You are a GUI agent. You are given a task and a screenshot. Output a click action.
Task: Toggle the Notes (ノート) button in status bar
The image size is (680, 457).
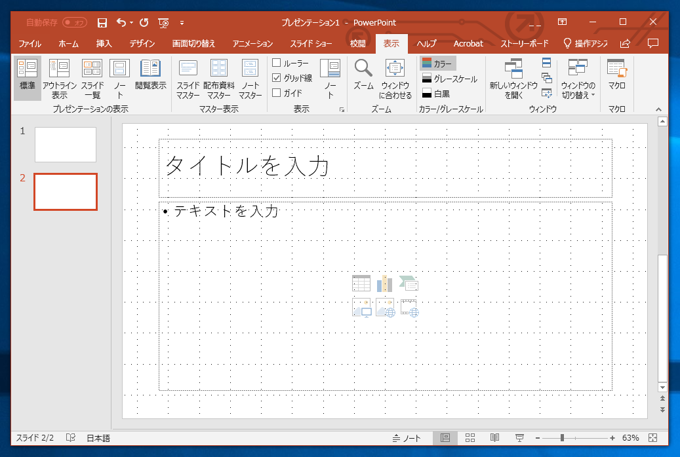[406, 438]
